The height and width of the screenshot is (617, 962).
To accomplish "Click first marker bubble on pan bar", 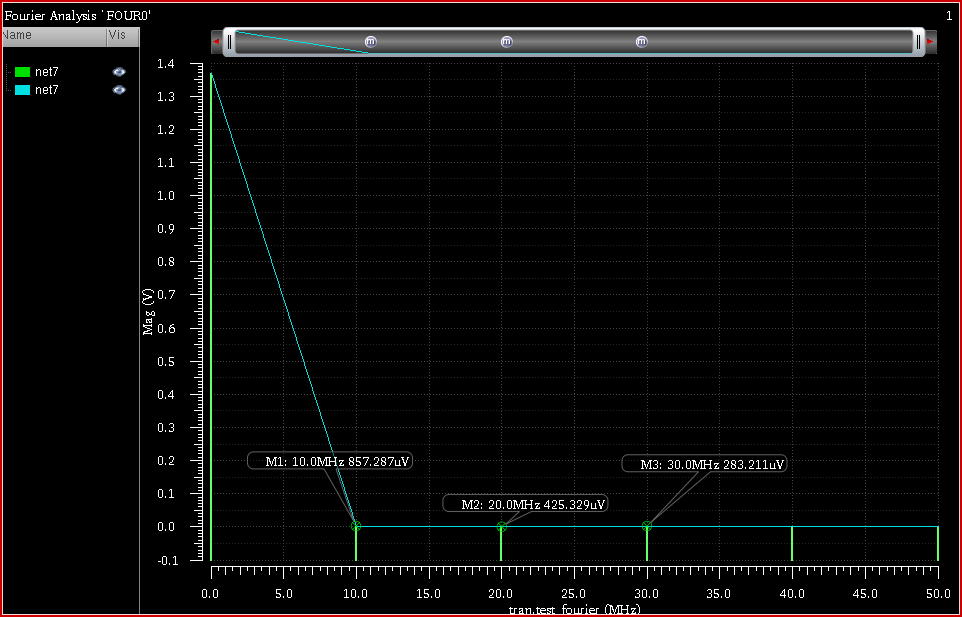I will [x=371, y=42].
